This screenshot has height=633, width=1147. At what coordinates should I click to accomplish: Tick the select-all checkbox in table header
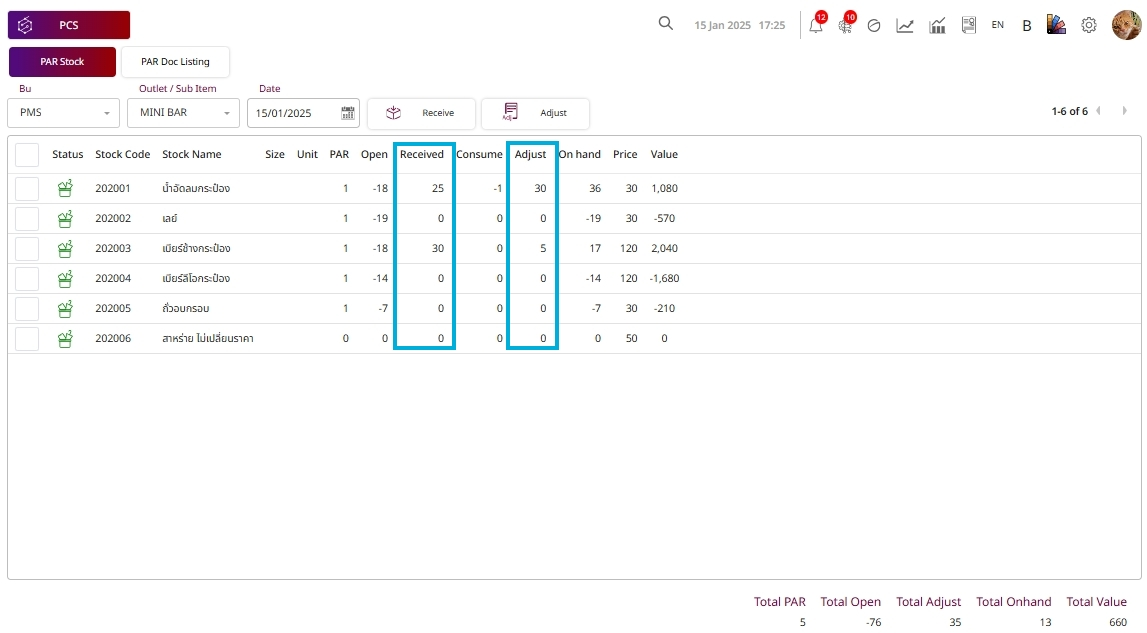click(27, 155)
